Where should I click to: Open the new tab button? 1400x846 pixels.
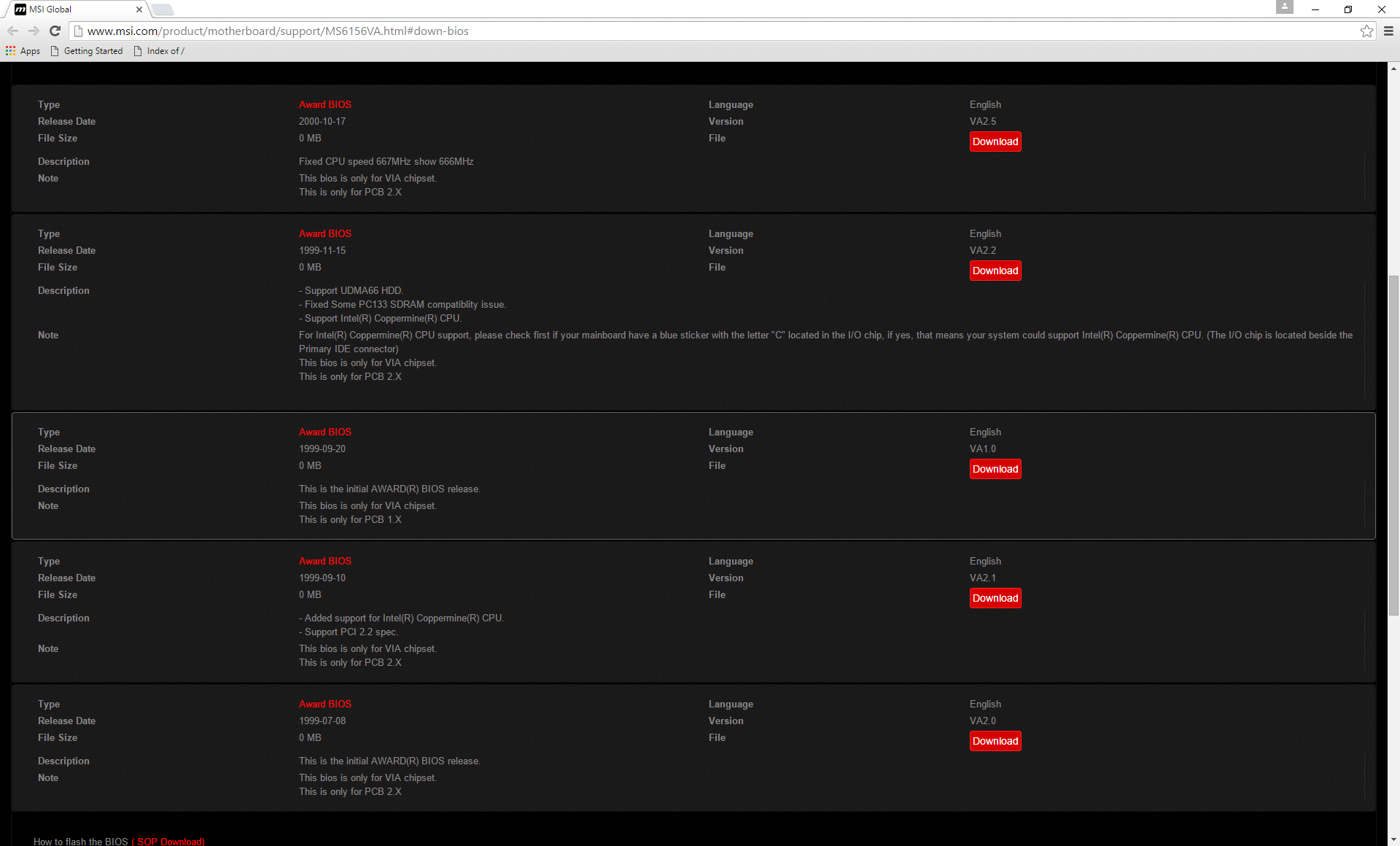tap(163, 9)
